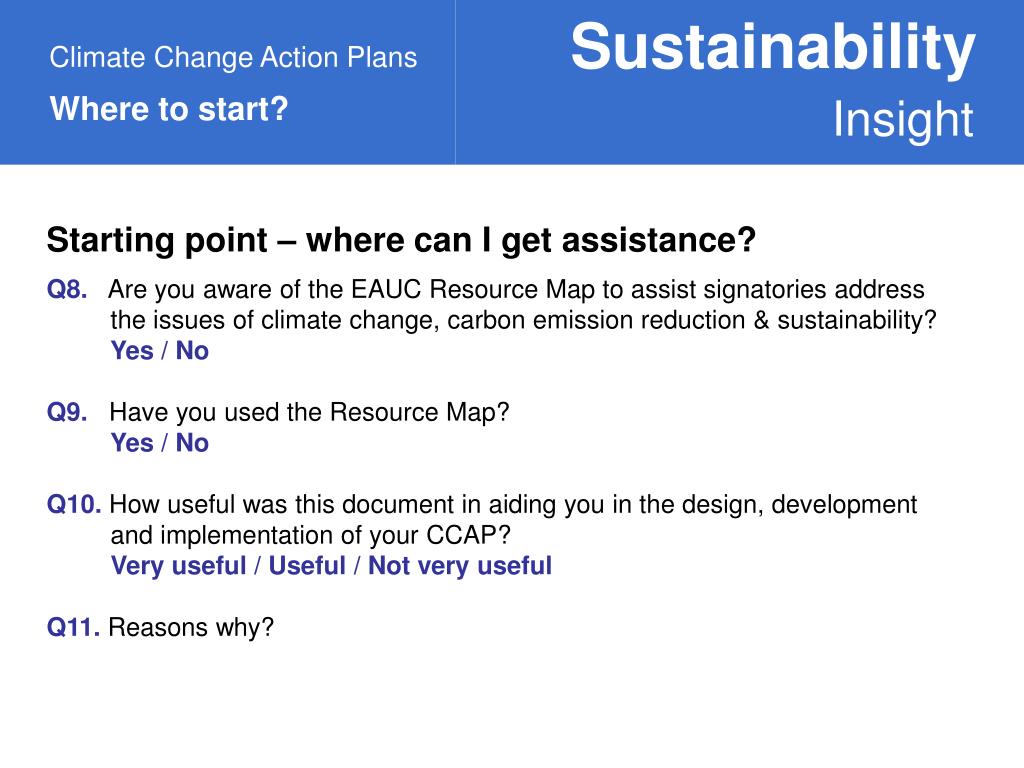This screenshot has height=768, width=1024.
Task: Select heading 'Starting point – where can I get assistance?'
Action: coord(401,240)
